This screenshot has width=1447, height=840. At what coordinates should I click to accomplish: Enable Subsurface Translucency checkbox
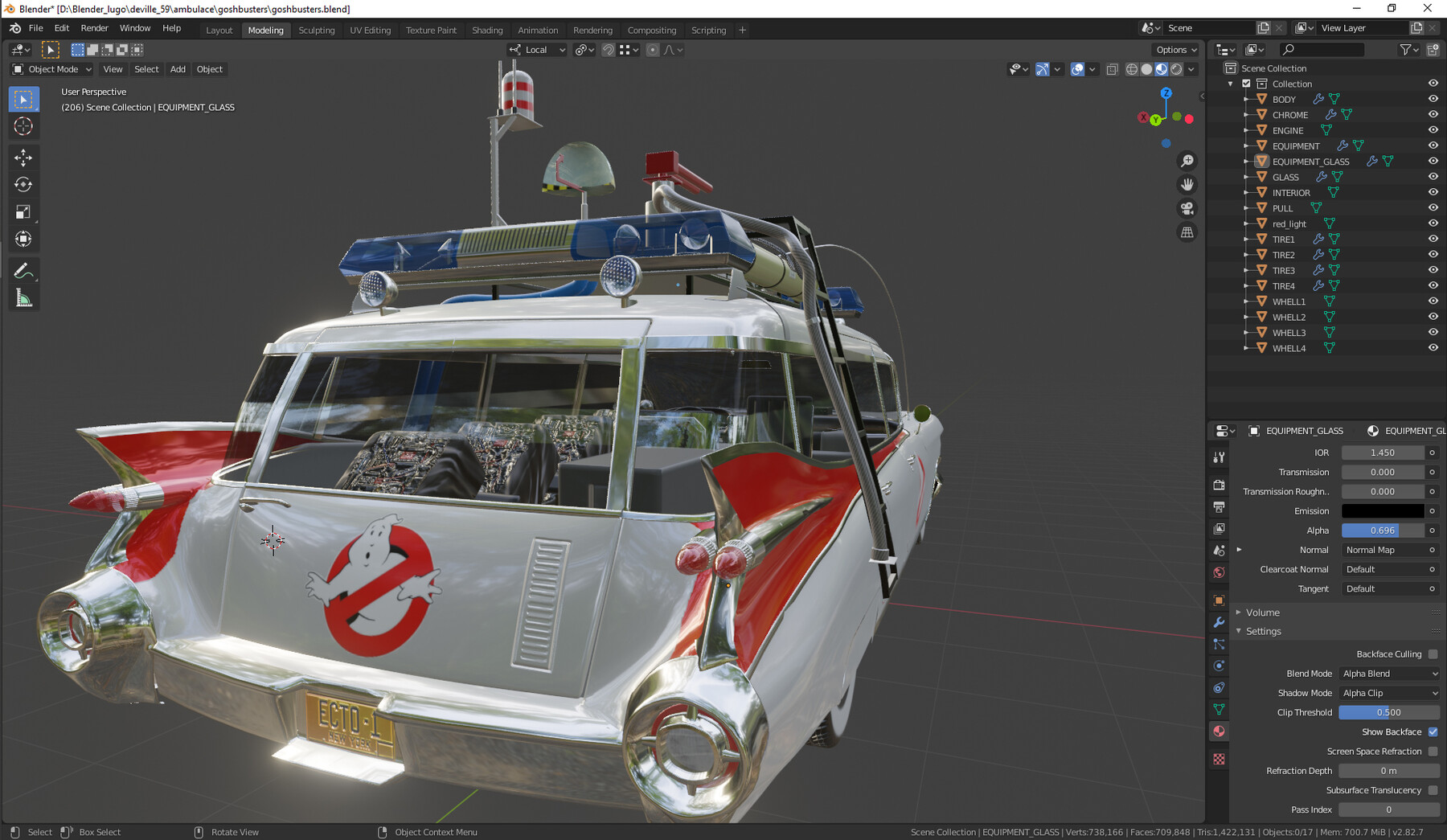(1433, 790)
